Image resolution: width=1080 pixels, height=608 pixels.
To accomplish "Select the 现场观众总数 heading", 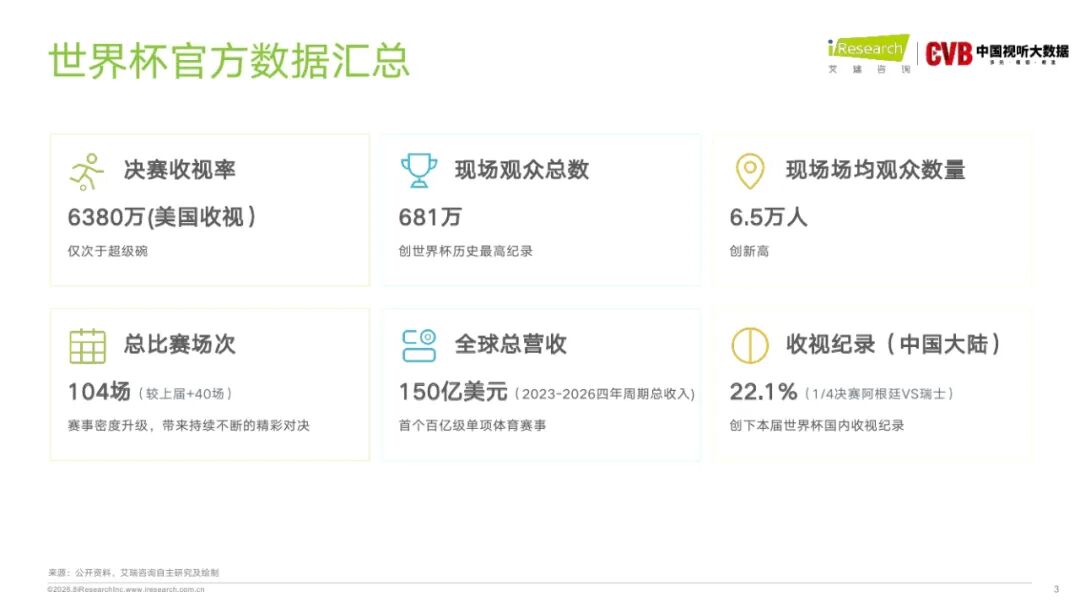I will click(x=521, y=169).
